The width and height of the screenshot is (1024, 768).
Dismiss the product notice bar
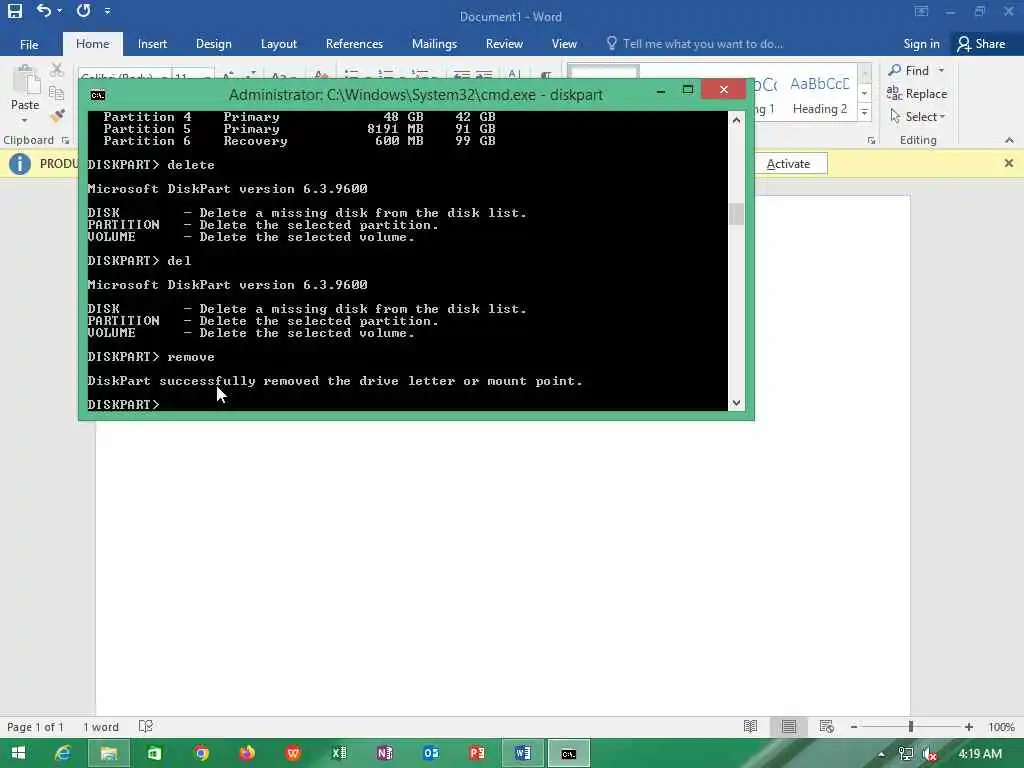(1008, 163)
